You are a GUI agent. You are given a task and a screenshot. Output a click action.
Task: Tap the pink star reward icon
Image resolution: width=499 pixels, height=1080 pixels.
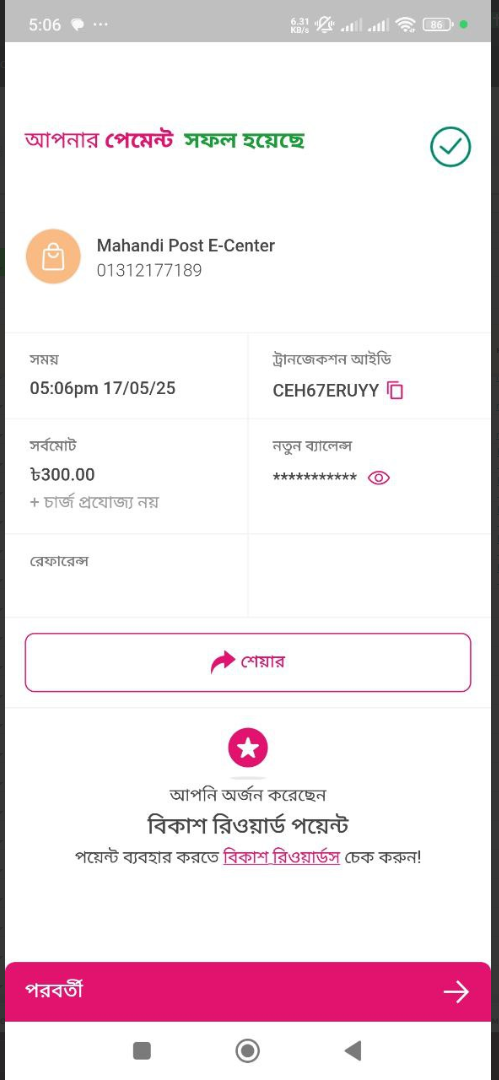point(248,747)
